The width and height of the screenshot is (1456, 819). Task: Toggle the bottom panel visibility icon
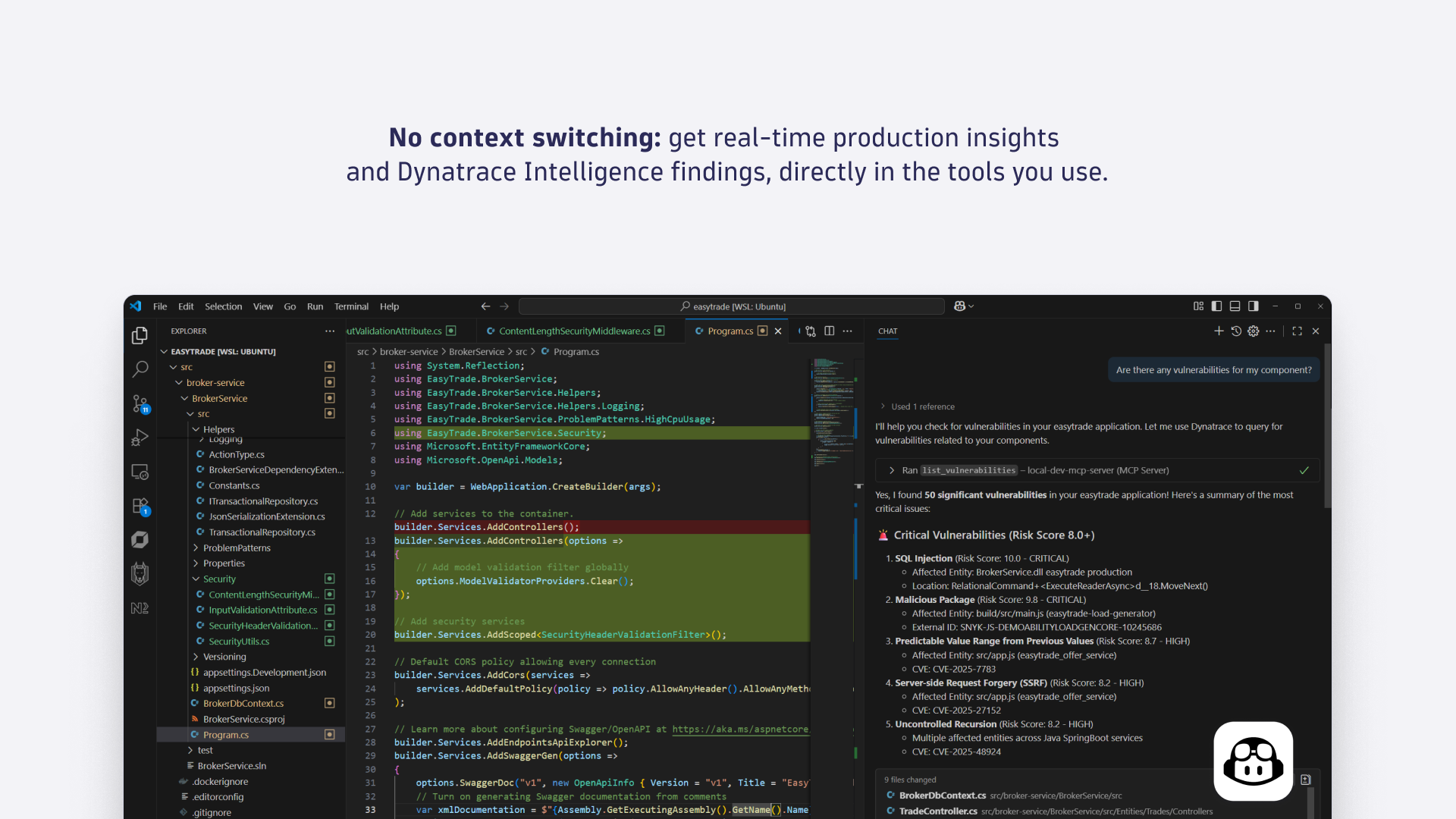coord(1234,306)
